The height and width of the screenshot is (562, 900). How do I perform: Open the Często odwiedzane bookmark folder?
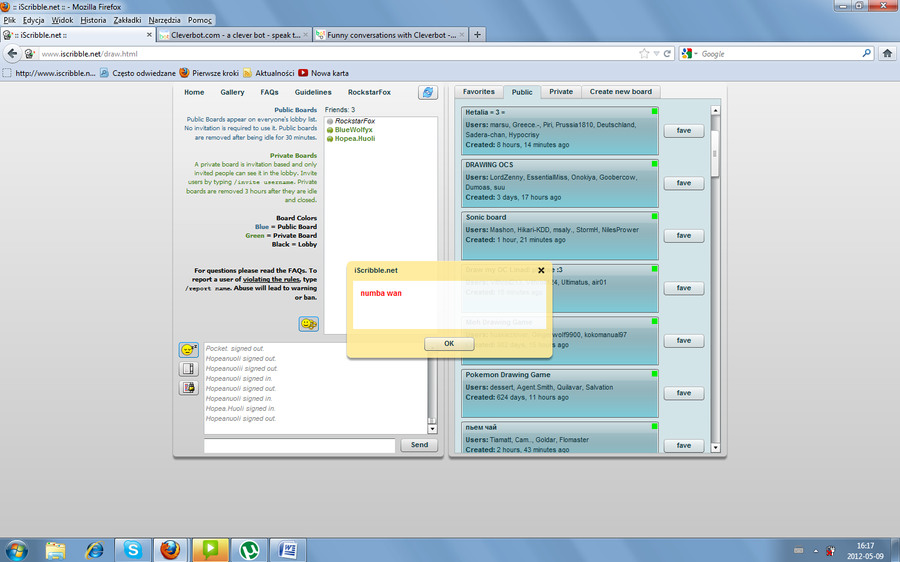tap(138, 73)
